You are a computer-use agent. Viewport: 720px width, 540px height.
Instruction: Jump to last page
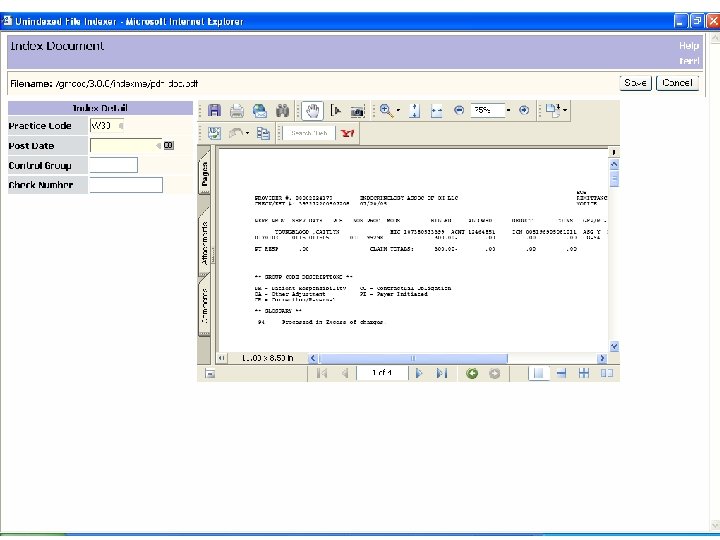pos(442,373)
